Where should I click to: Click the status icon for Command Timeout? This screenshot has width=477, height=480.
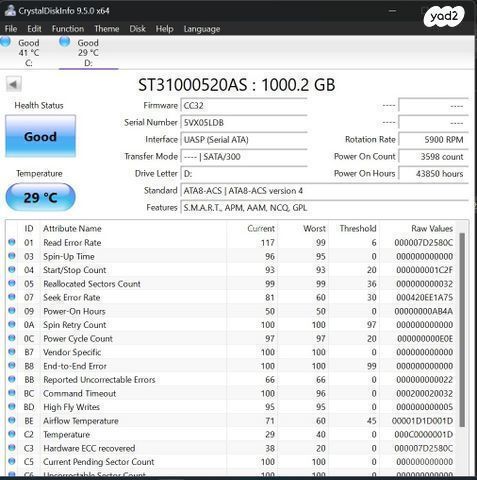(x=12, y=393)
